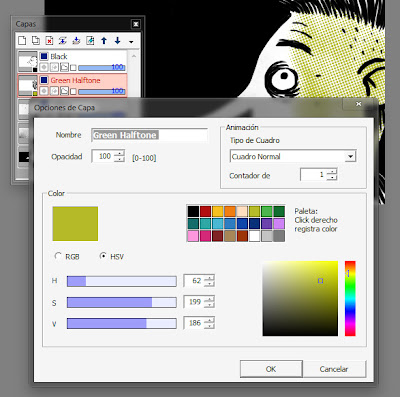
Task: Select the Green Halftone layer row
Action: [72, 85]
